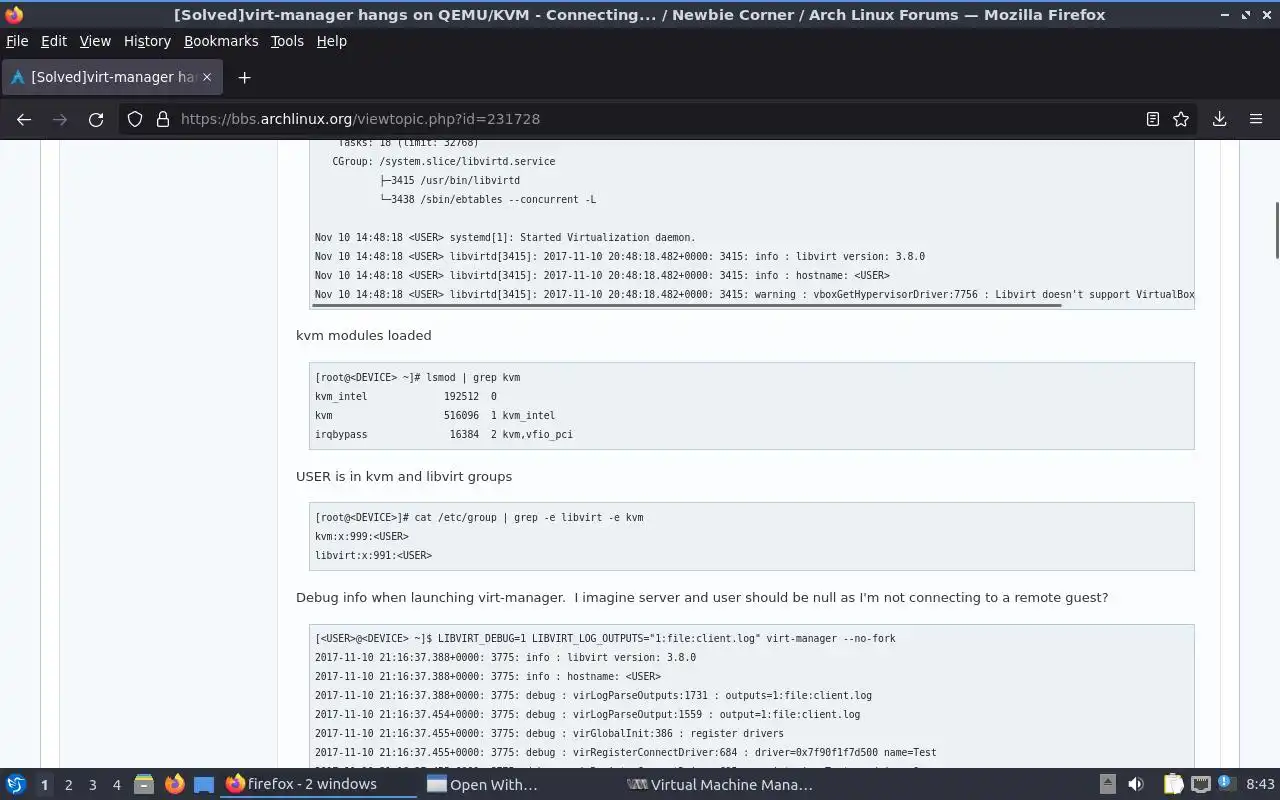This screenshot has height=800, width=1280.
Task: Open the tracking protection shield icon
Action: [135, 119]
